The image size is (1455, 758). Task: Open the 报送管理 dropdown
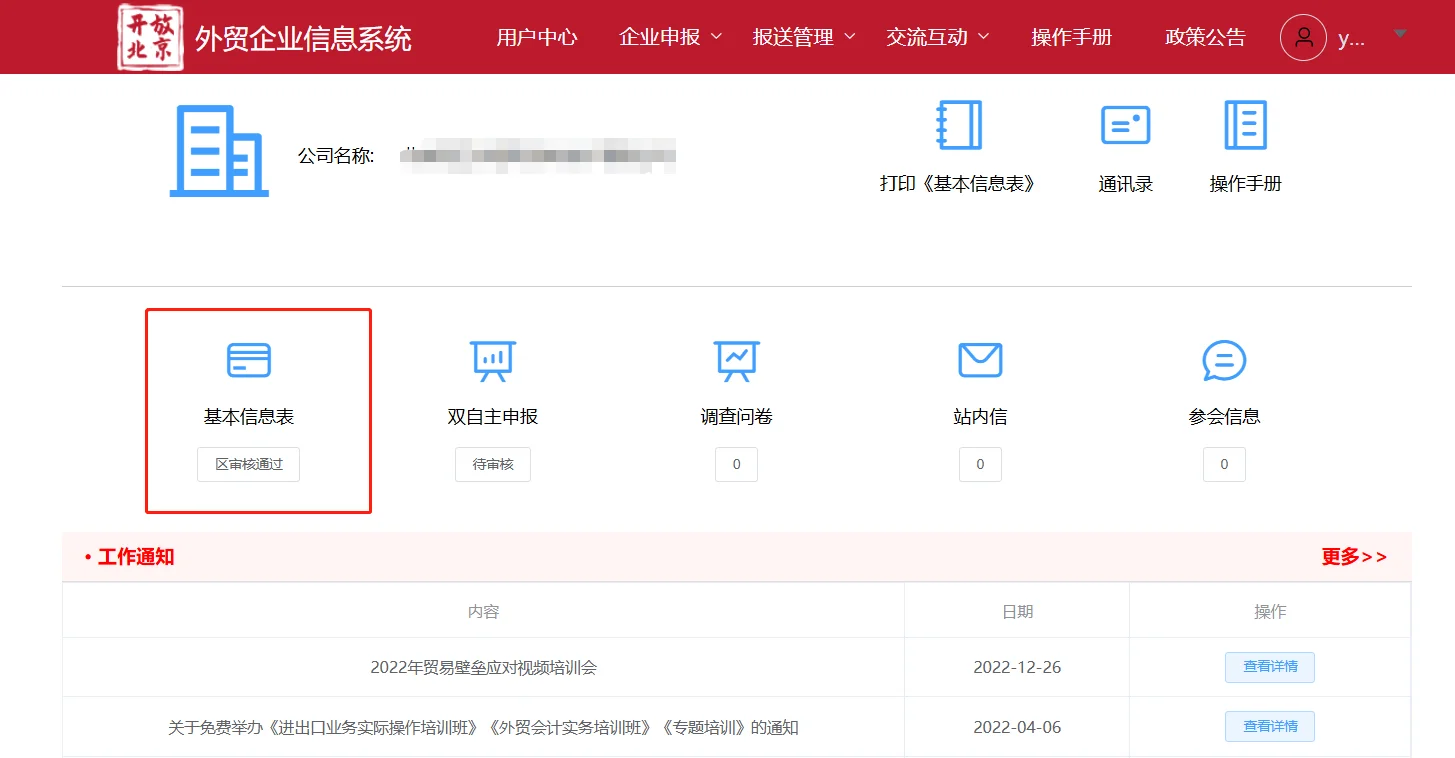coord(801,36)
